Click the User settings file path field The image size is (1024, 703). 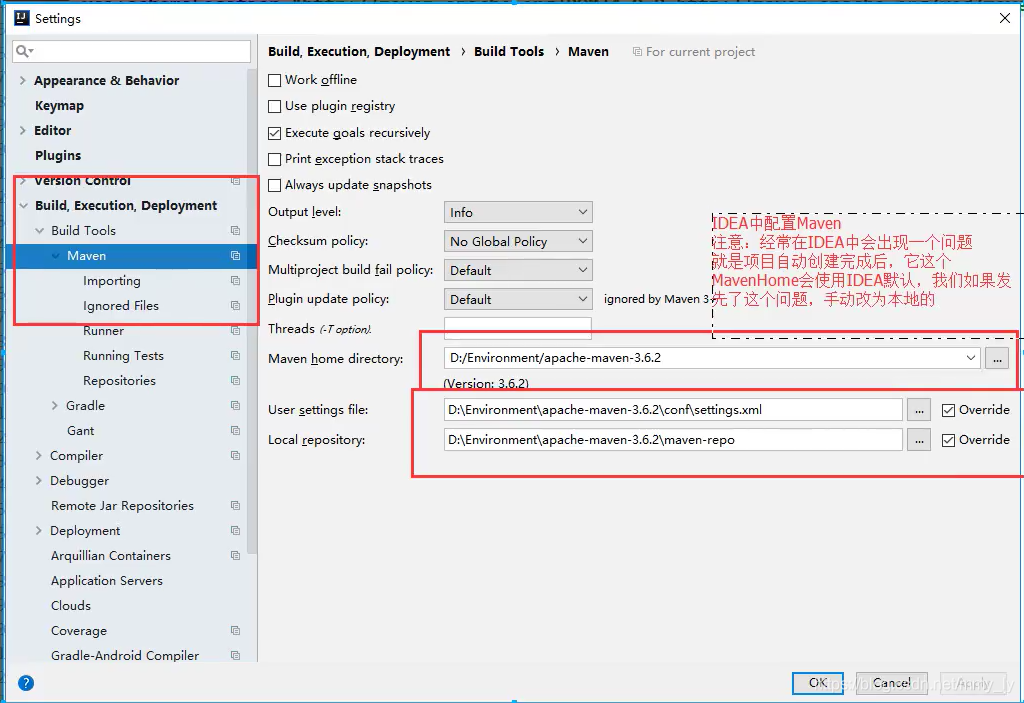(x=673, y=410)
